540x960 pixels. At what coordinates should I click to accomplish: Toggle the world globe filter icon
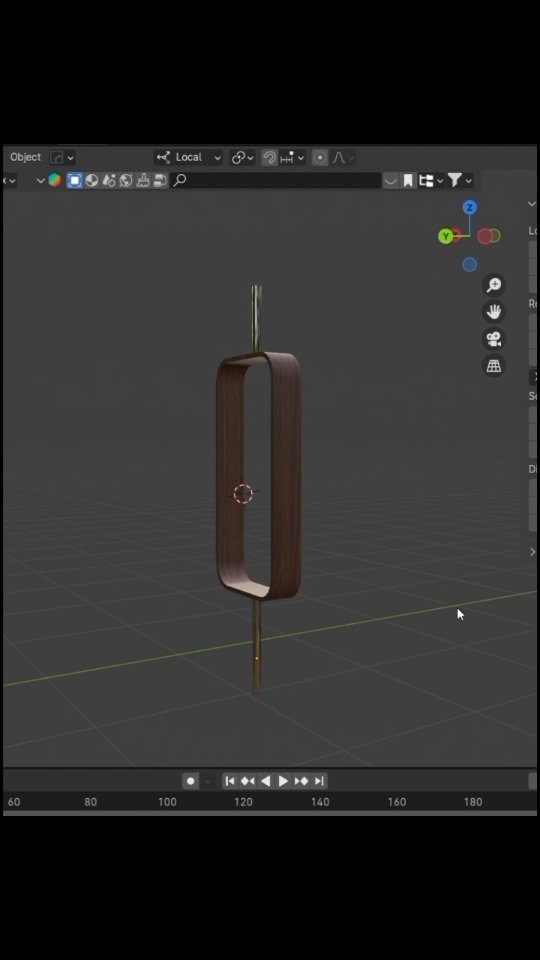click(x=126, y=180)
